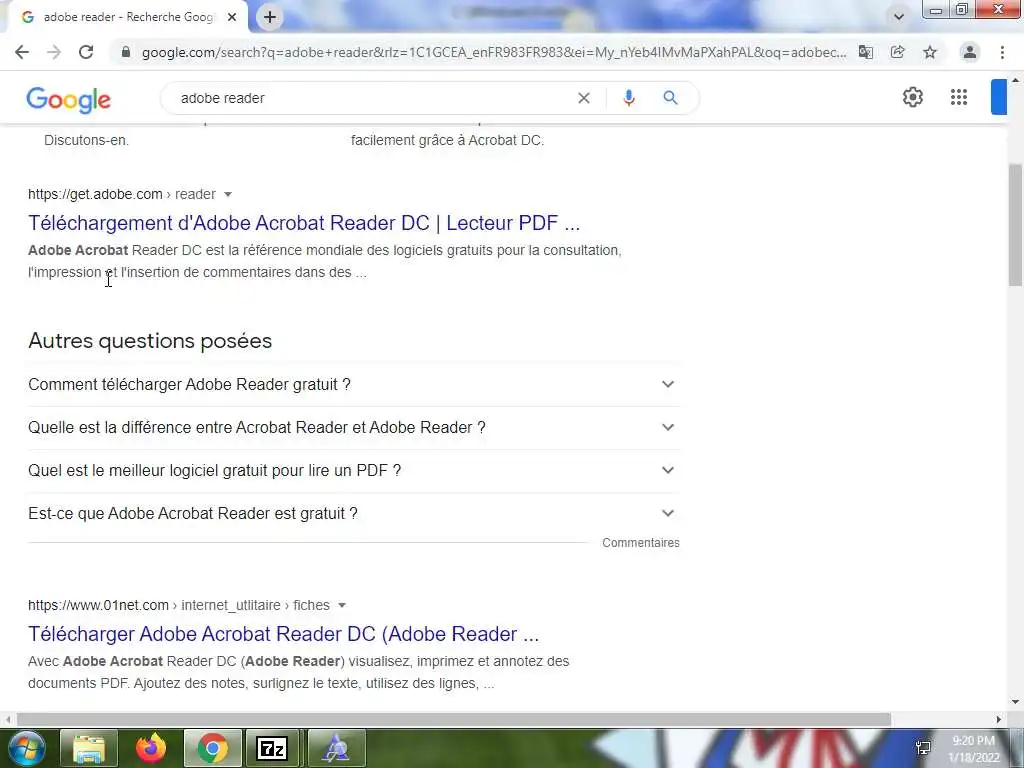Viewport: 1024px width, 768px height.
Task: Expand question about différence entre Acrobat Reader
Action: click(353, 428)
